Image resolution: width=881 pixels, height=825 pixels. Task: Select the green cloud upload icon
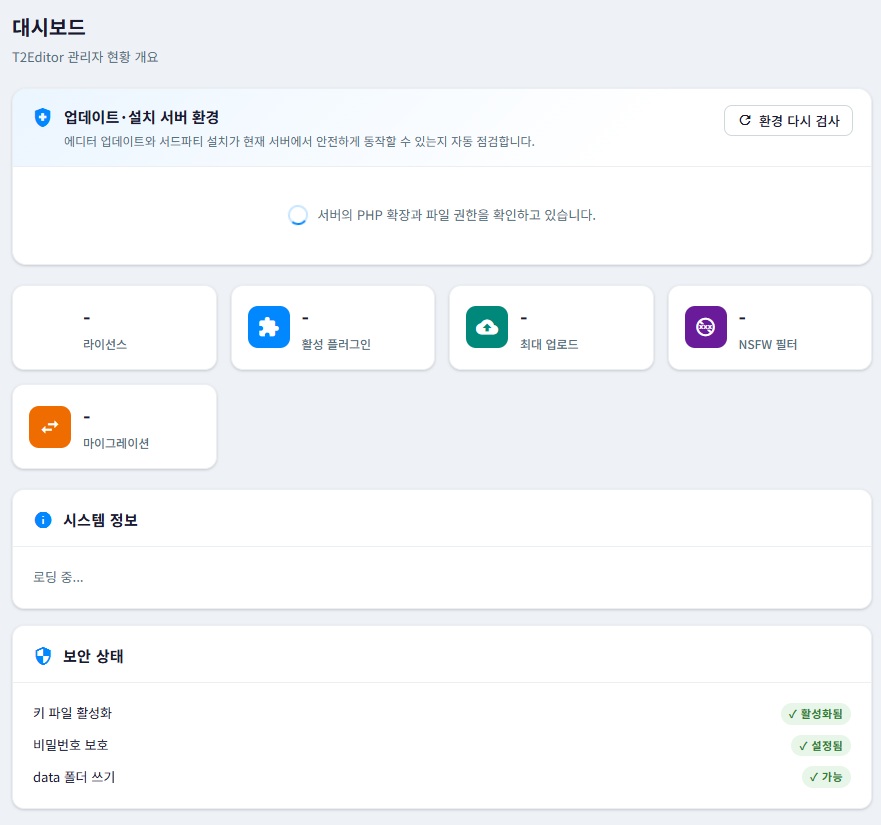point(487,327)
